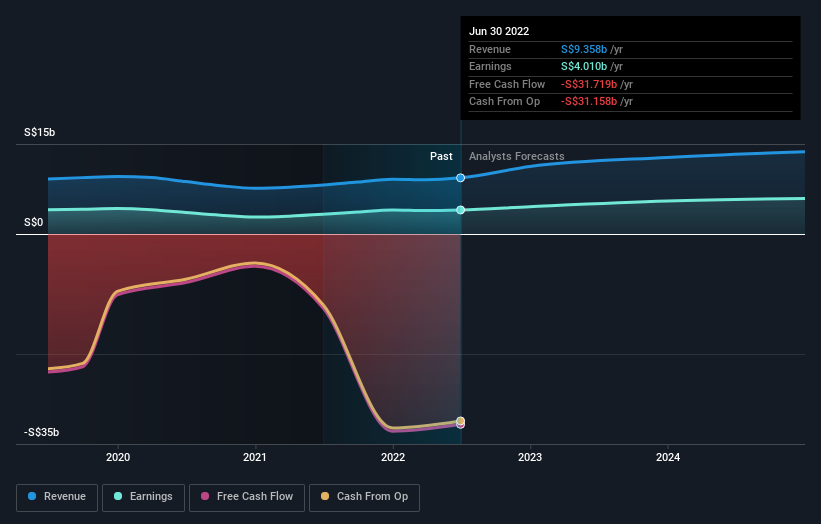The image size is (821, 524).
Task: Click the Earnings row label in tooltip
Action: coord(490,66)
